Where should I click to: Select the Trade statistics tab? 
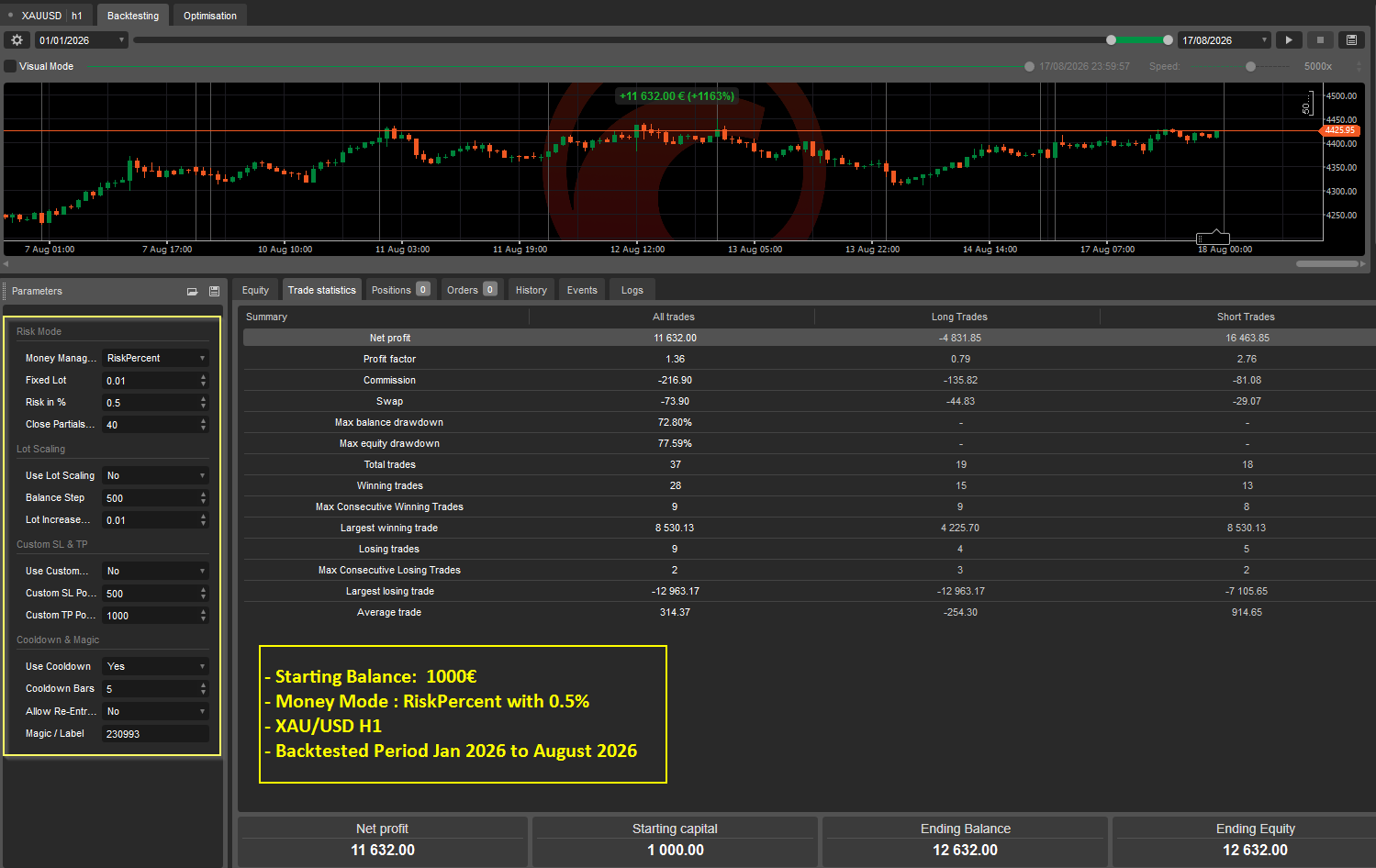pos(322,290)
